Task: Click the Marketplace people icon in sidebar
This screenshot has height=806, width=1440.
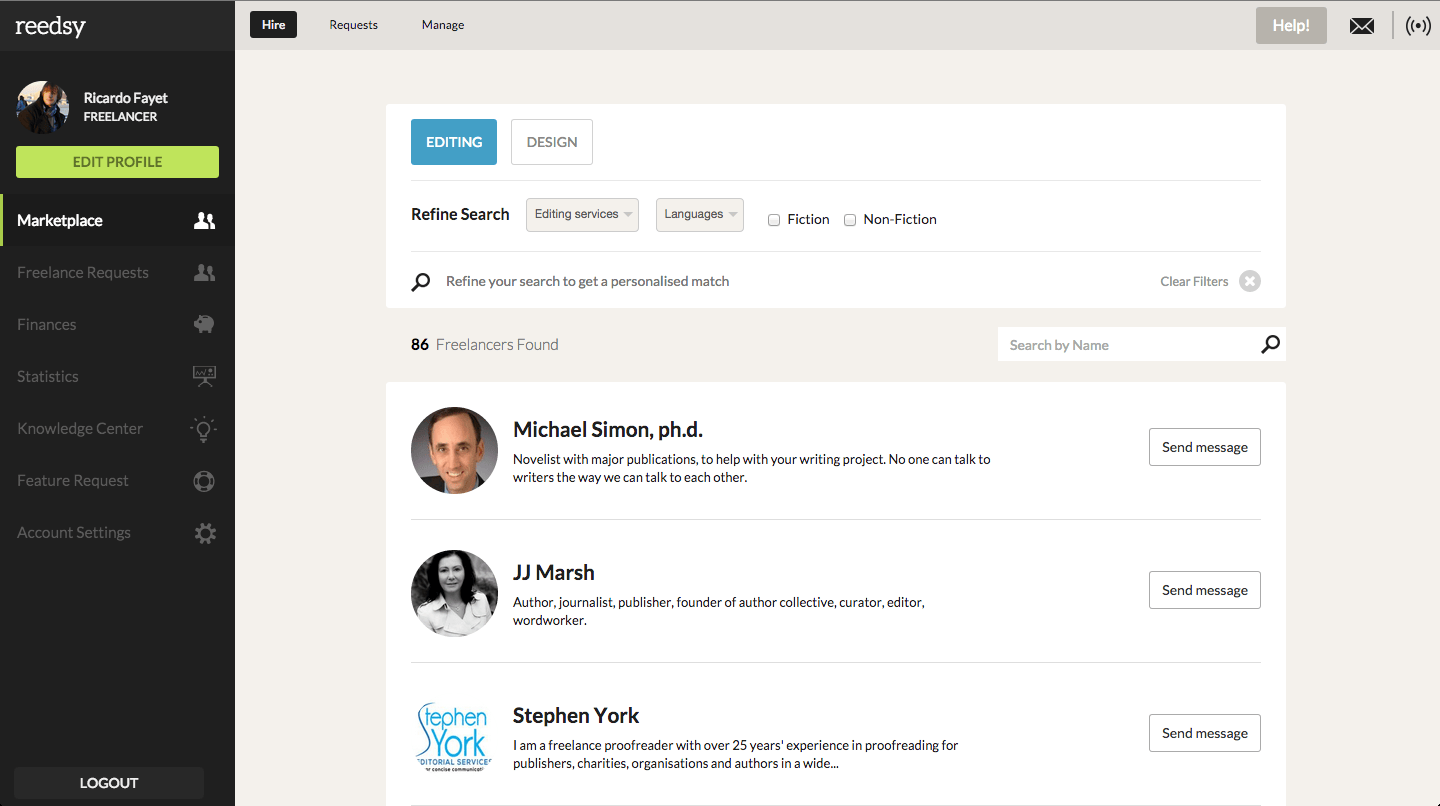Action: click(204, 221)
